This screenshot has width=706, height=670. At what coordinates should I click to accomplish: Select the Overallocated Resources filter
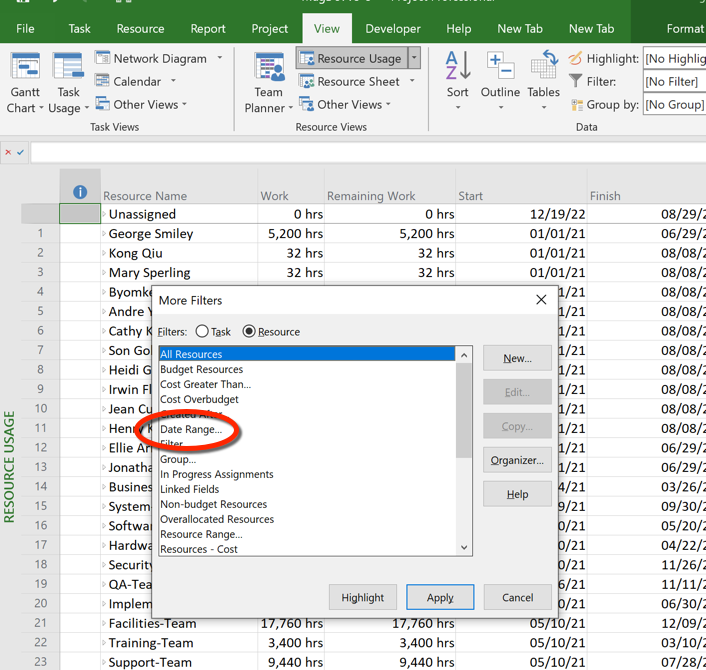[x=307, y=519]
